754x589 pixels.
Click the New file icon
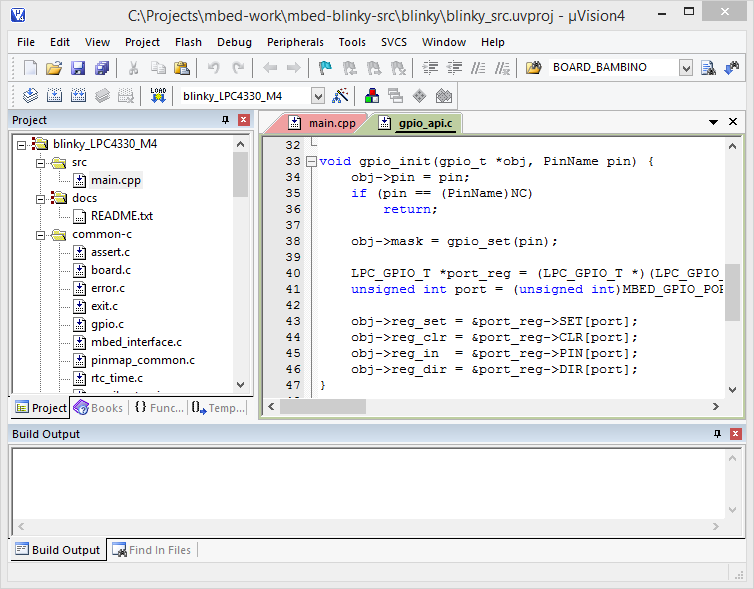pyautogui.click(x=30, y=68)
